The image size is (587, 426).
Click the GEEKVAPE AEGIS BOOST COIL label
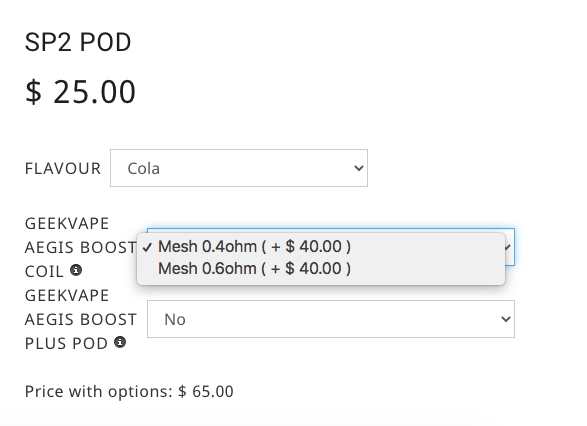(x=80, y=247)
